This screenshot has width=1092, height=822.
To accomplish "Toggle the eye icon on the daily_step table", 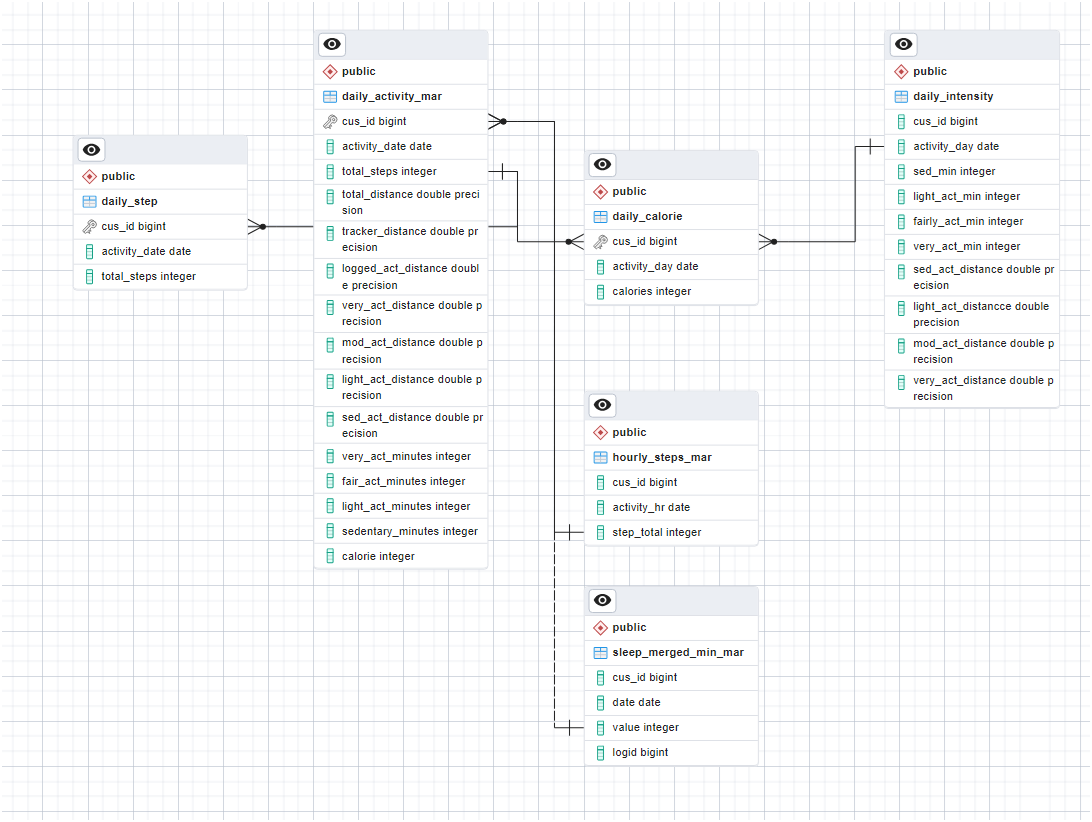I will pyautogui.click(x=90, y=149).
